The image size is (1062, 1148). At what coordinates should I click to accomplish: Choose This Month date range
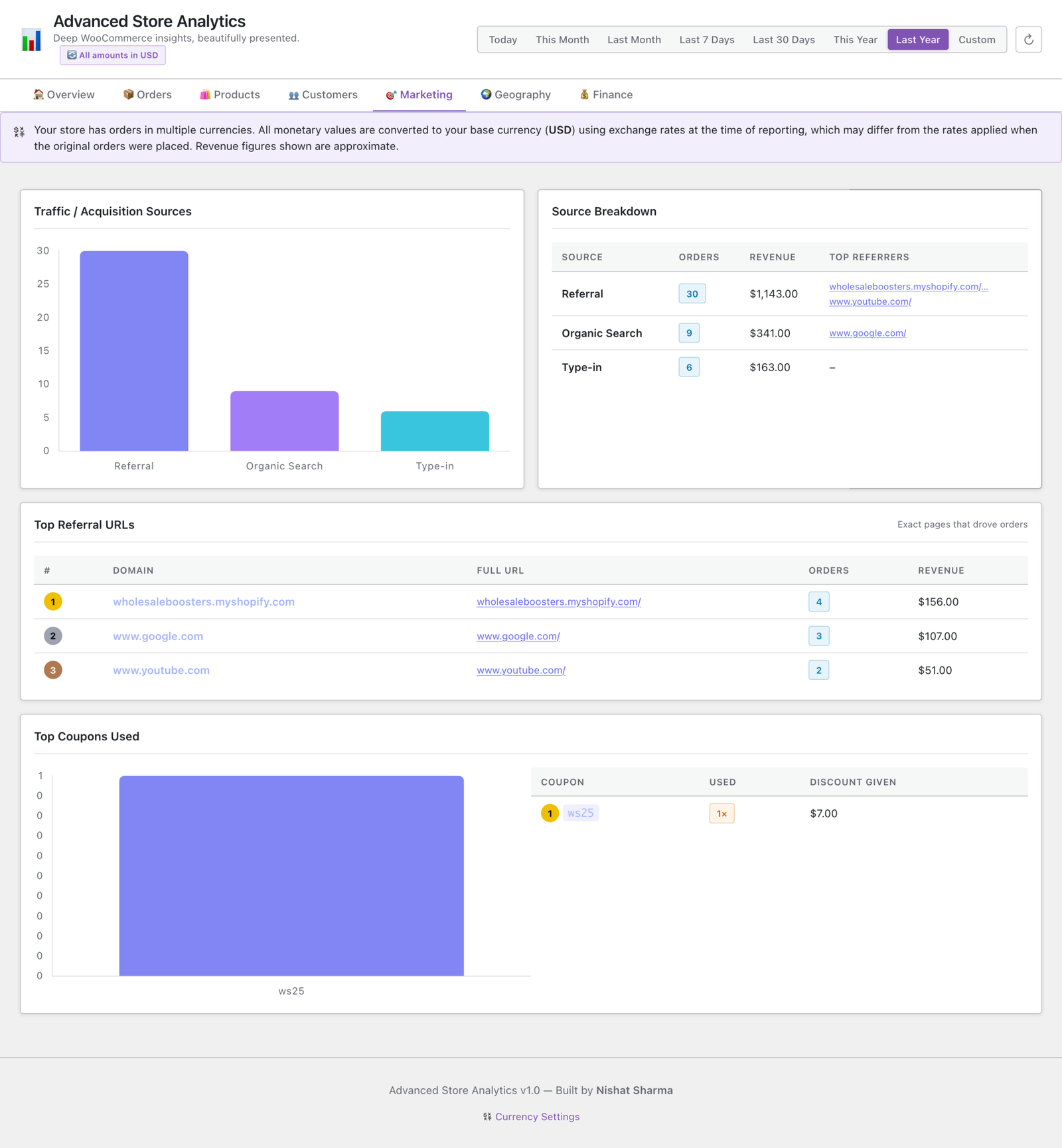click(562, 40)
